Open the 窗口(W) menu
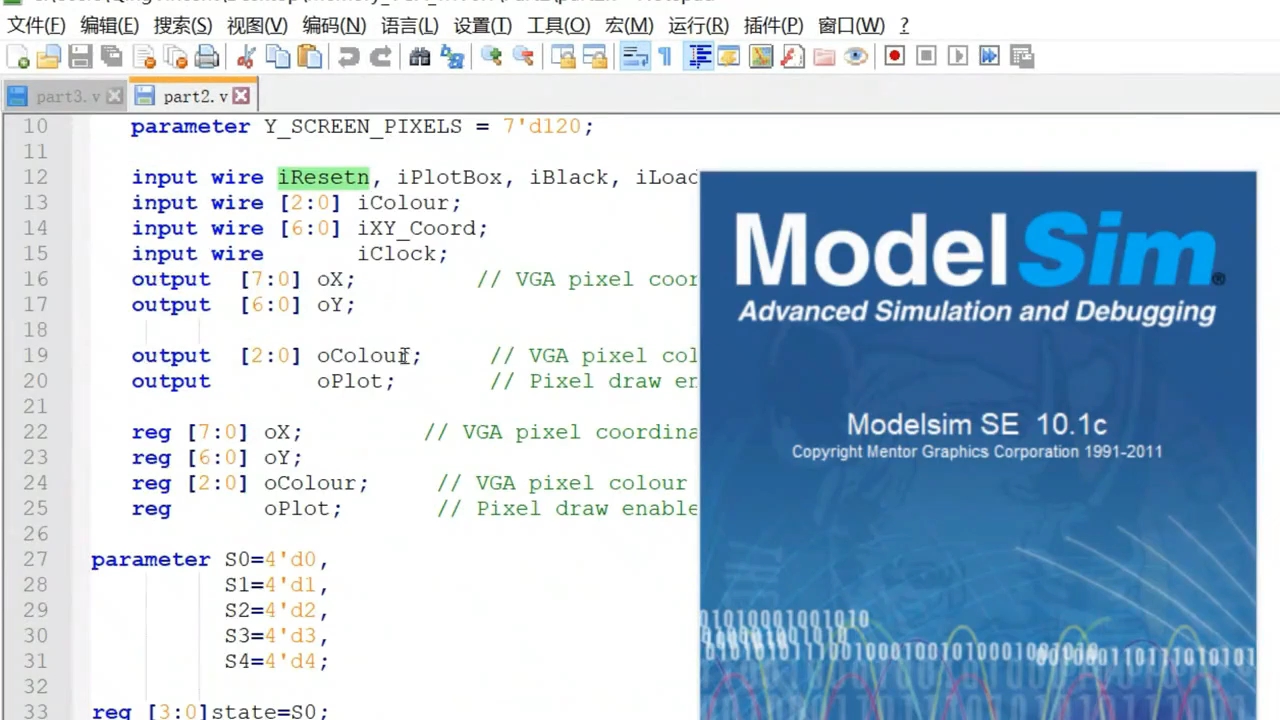 click(851, 25)
